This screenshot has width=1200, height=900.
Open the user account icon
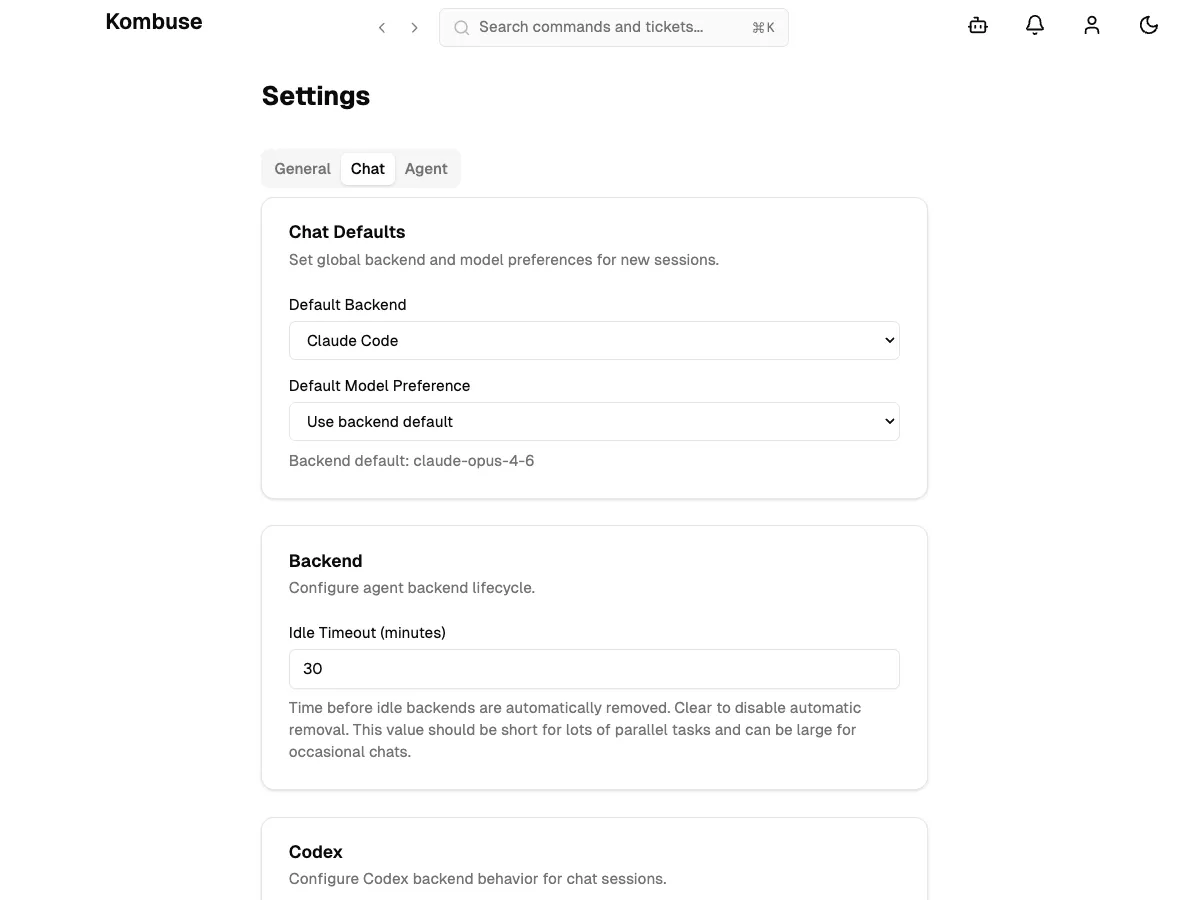point(1091,25)
